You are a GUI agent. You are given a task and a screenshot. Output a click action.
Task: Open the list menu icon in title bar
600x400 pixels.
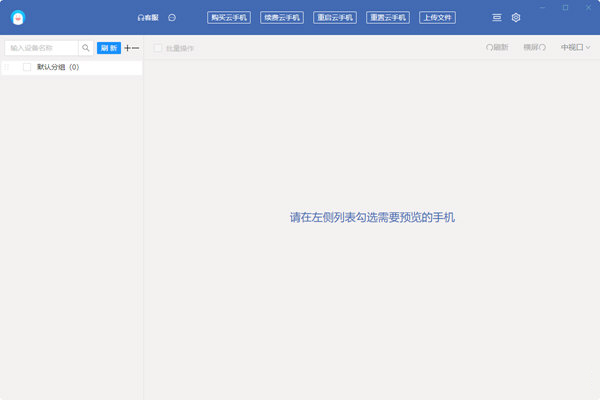497,18
